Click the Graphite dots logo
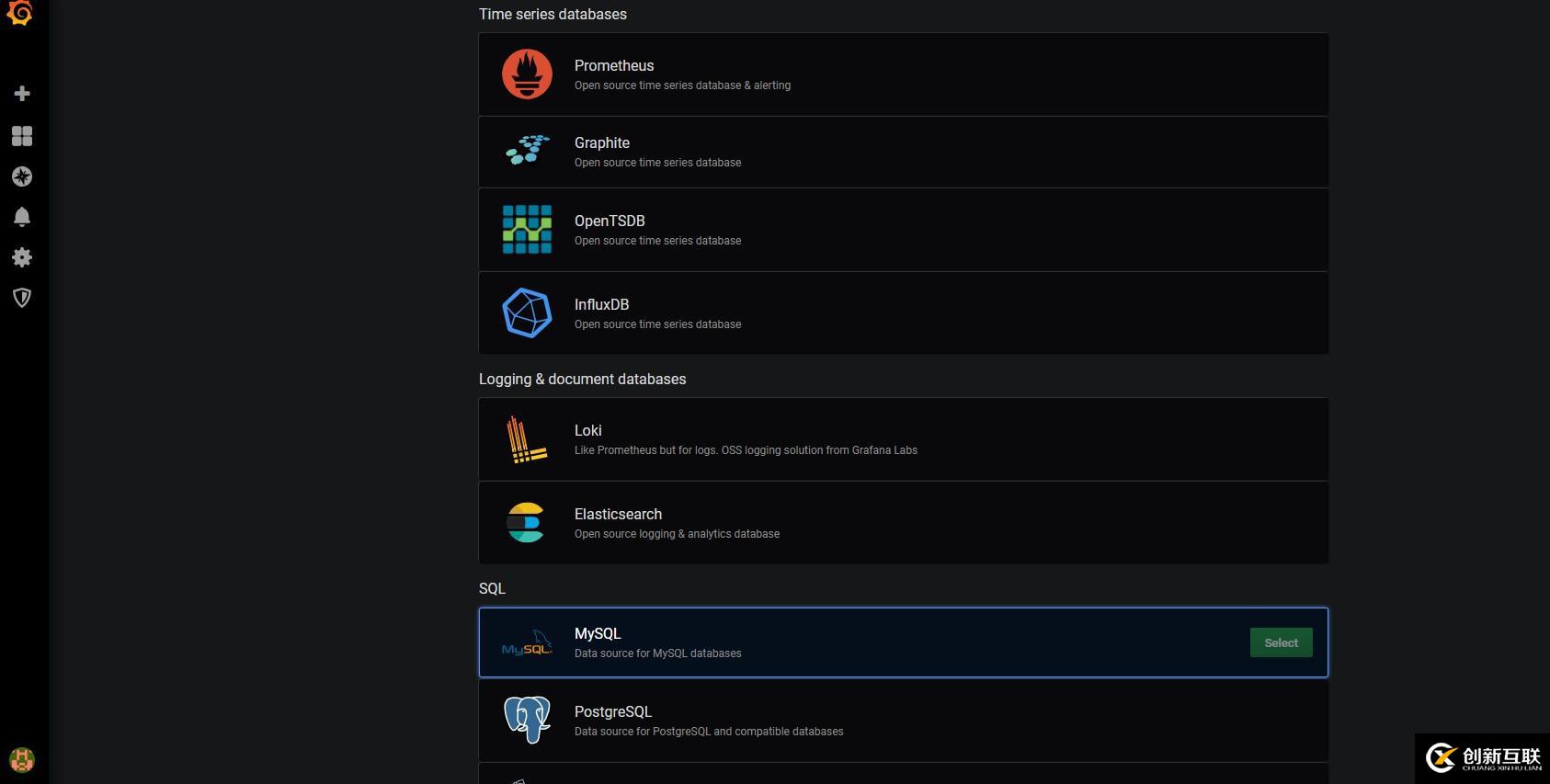 [527, 151]
